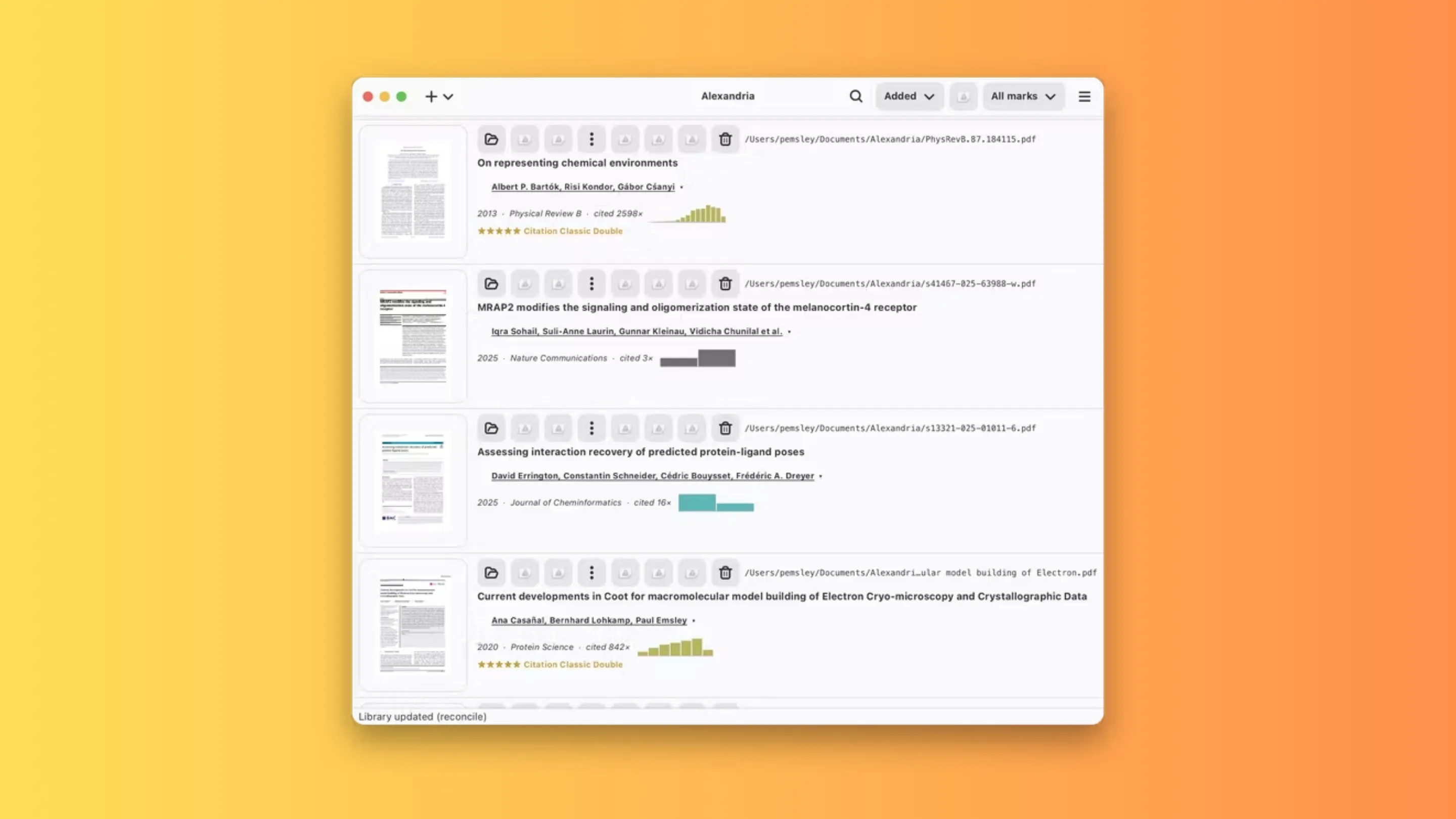Open thumbnail of On representing chemical environments PDF
Screen dimensions: 1456x819
coord(413,192)
